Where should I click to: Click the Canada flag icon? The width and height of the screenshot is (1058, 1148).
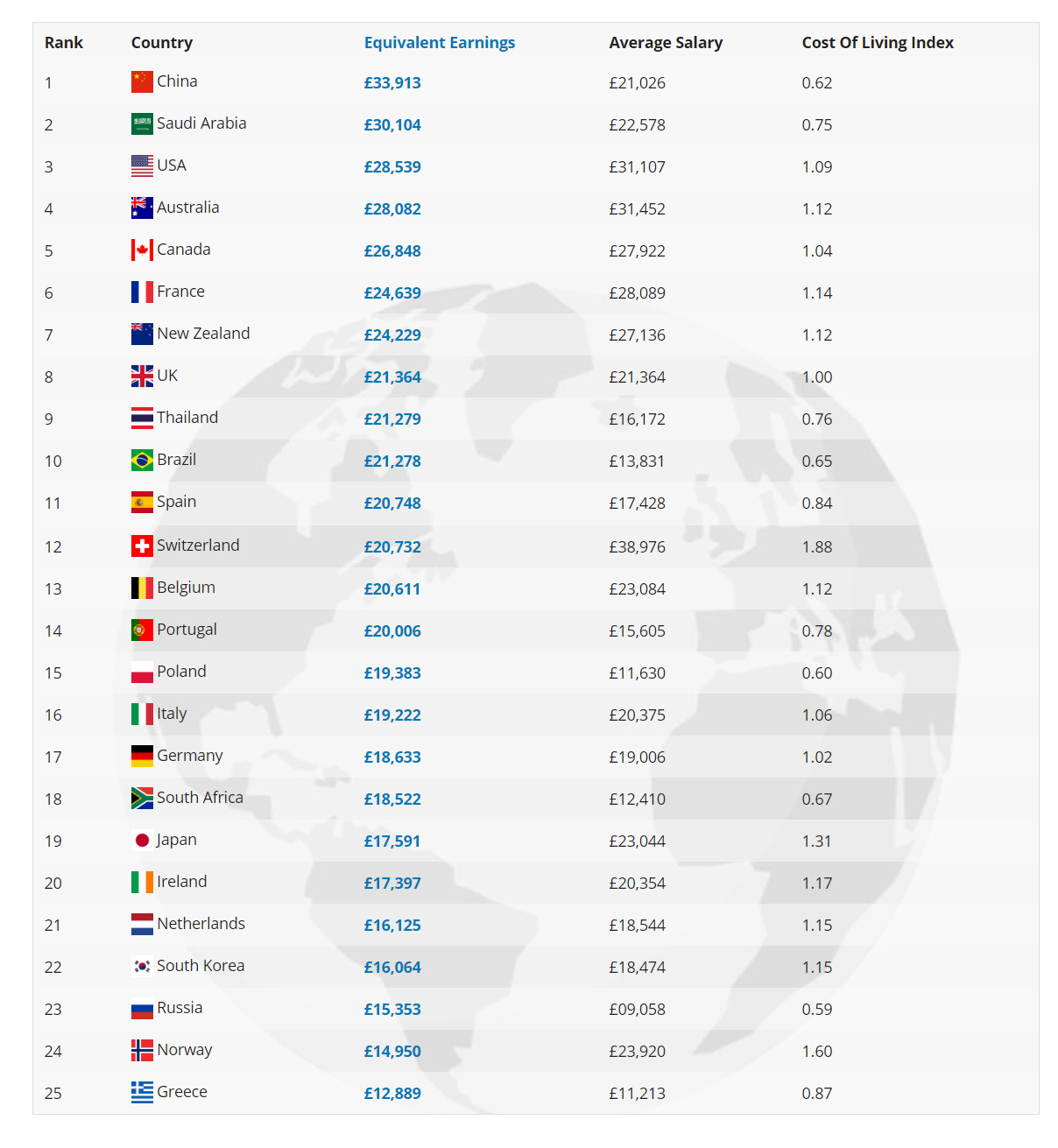(142, 250)
